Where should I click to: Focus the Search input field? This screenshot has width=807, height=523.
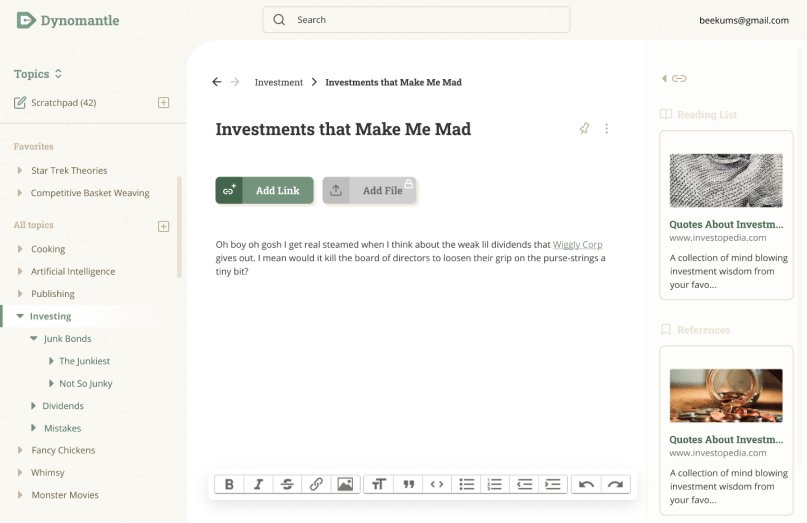coord(416,20)
